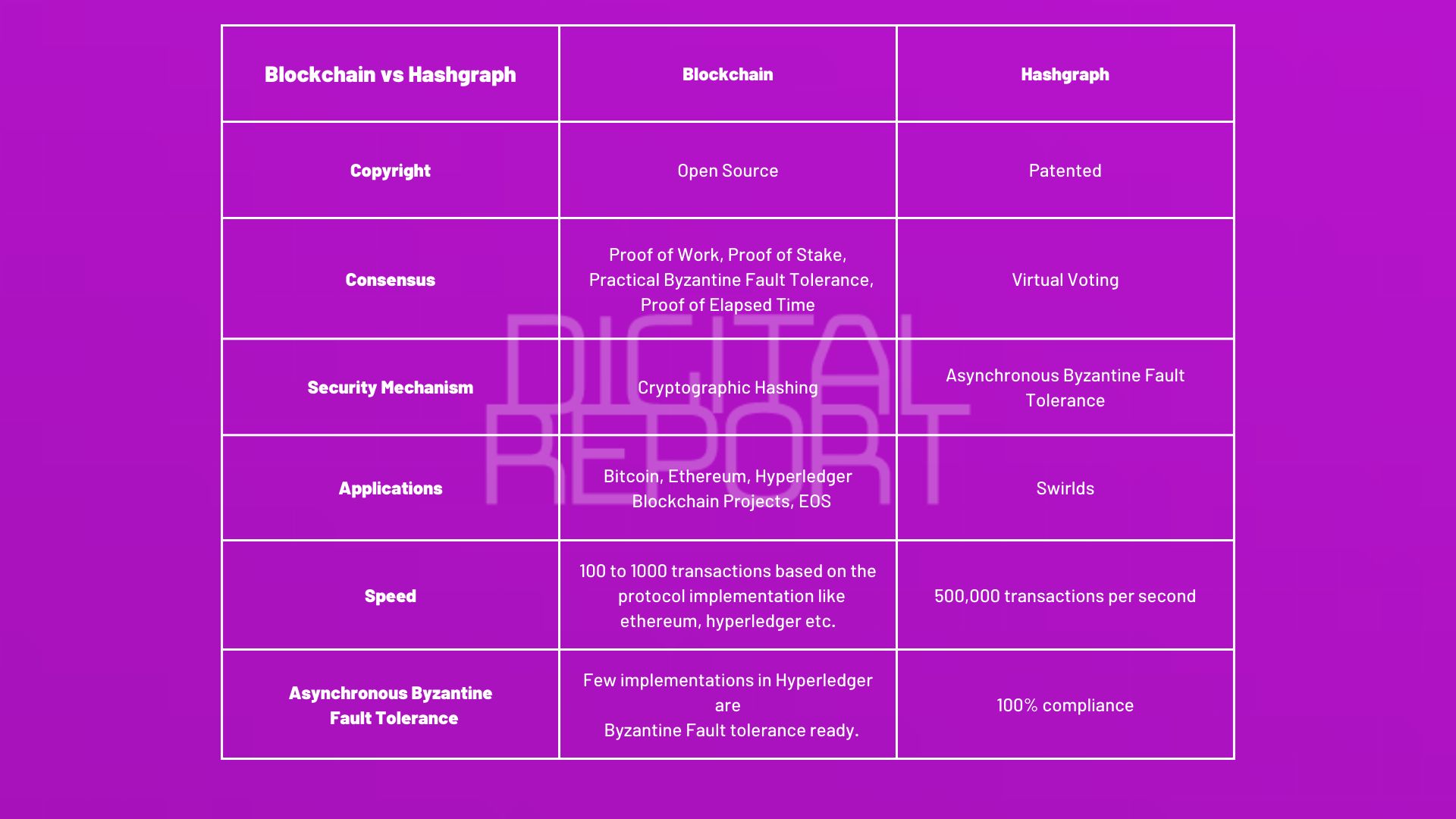
Task: Click Virtual Voting cell in Consensus row
Action: pos(1065,279)
